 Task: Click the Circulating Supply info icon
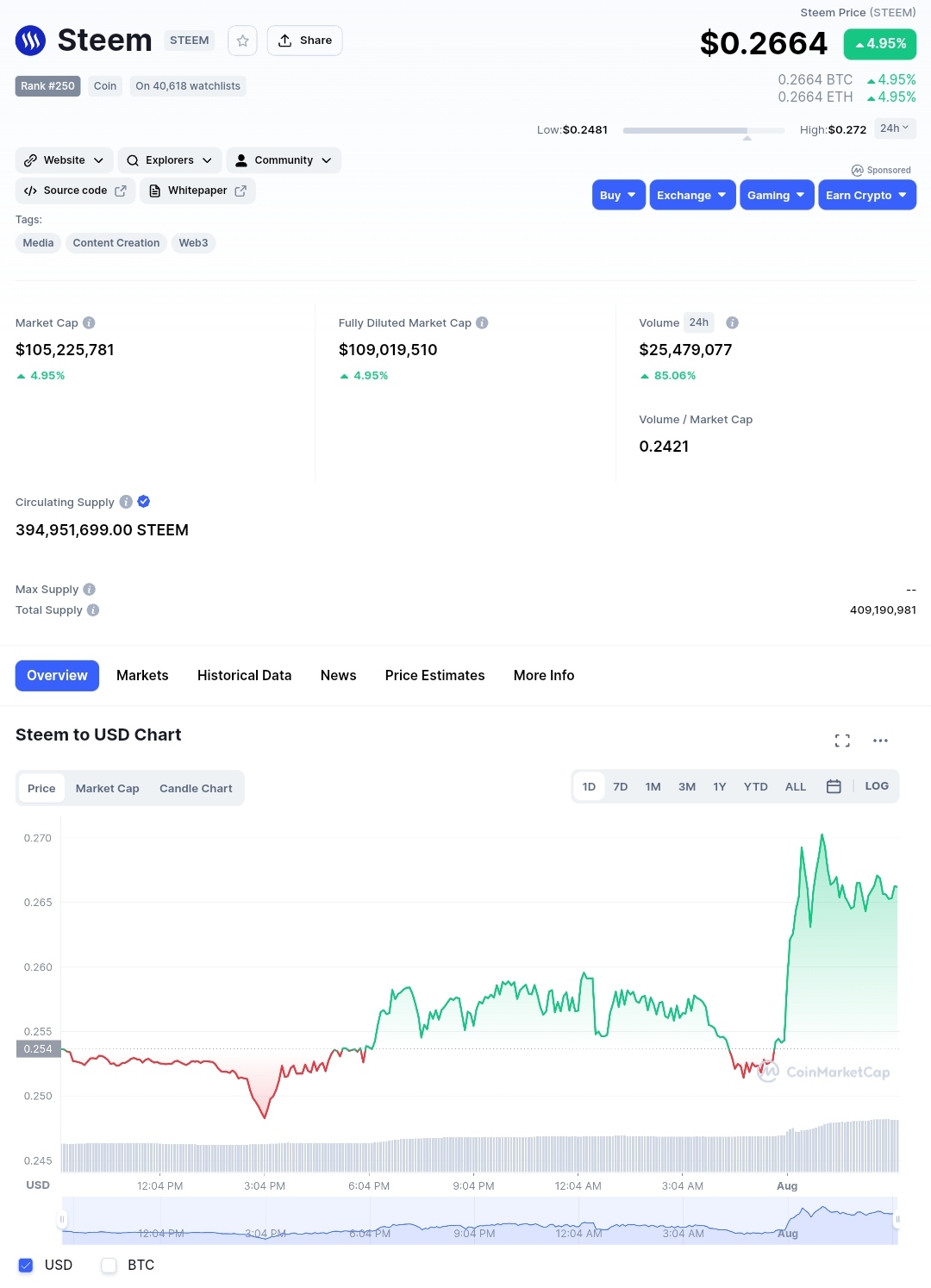126,502
